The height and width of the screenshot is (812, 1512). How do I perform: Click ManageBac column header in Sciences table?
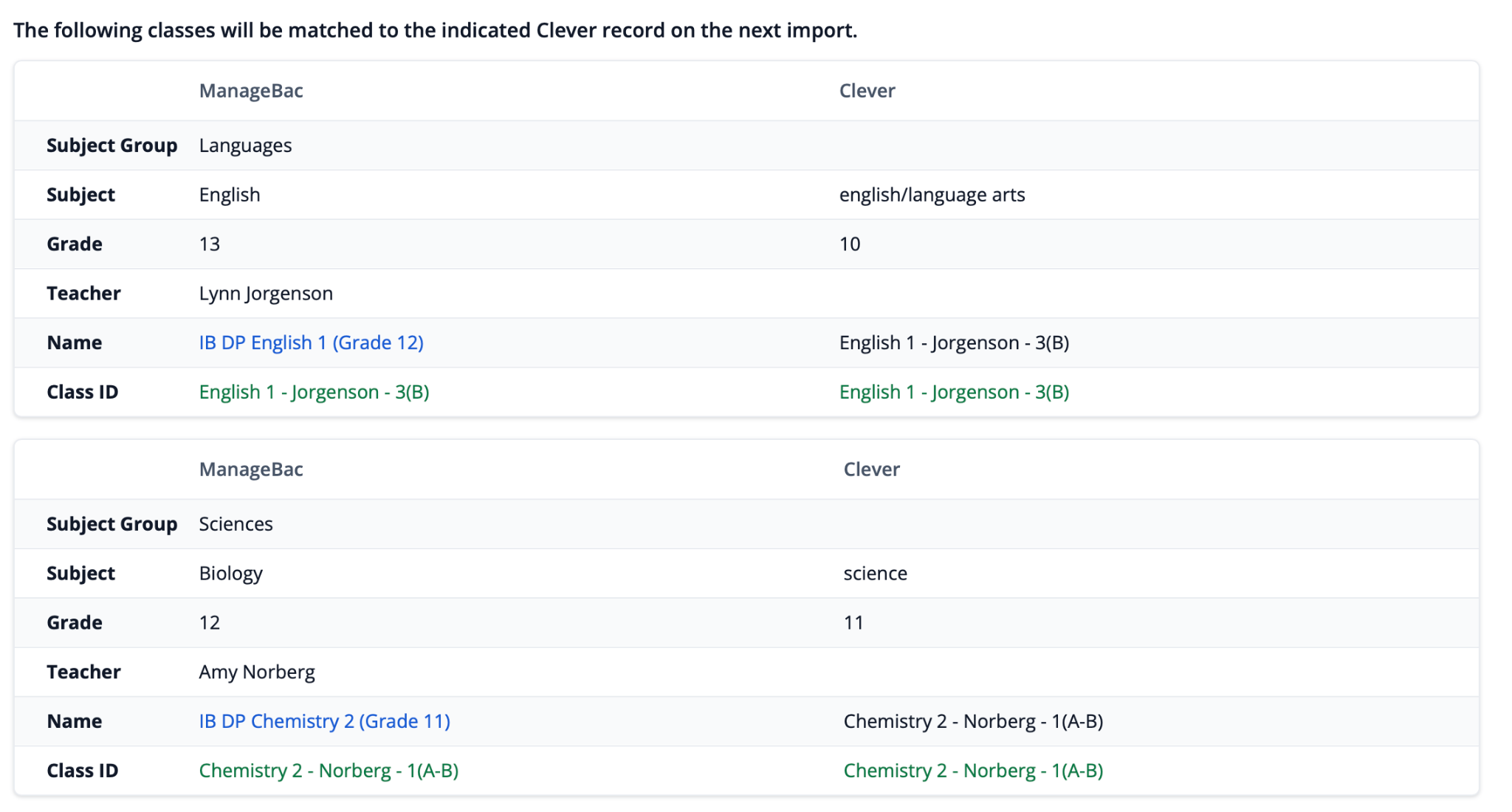[x=251, y=469]
